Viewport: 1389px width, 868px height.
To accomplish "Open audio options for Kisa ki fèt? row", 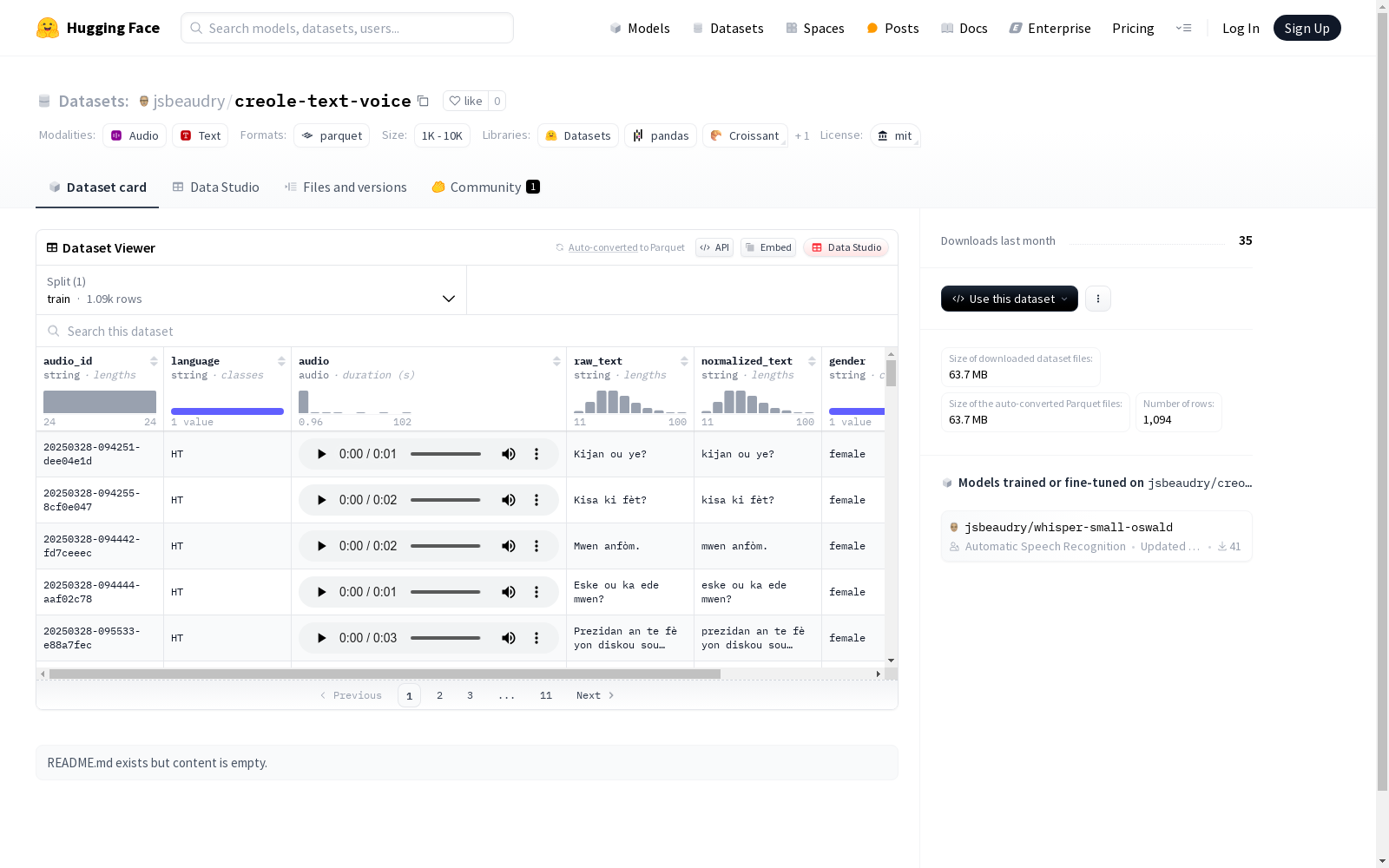I will point(537,500).
